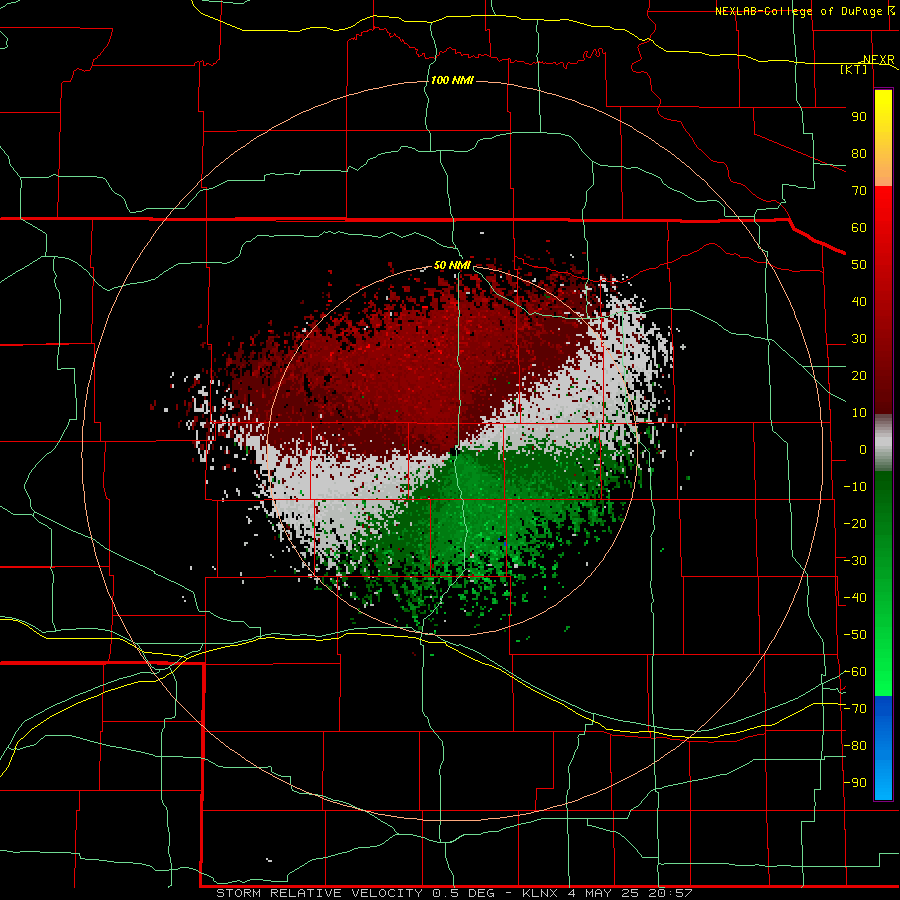Image resolution: width=900 pixels, height=900 pixels.
Task: Click the '50' label on color scale
Action: coord(859,265)
